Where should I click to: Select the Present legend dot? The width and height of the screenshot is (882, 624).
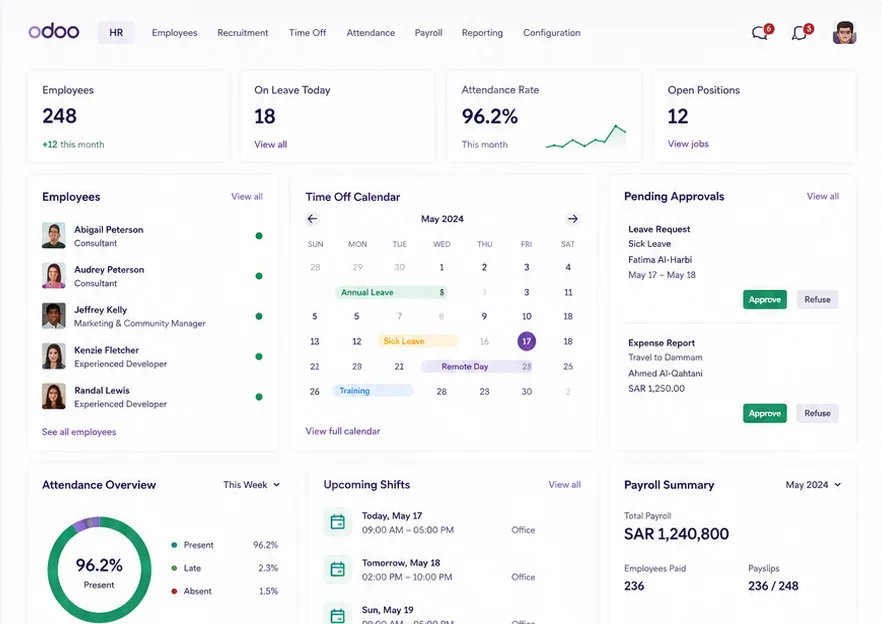pyautogui.click(x=174, y=545)
